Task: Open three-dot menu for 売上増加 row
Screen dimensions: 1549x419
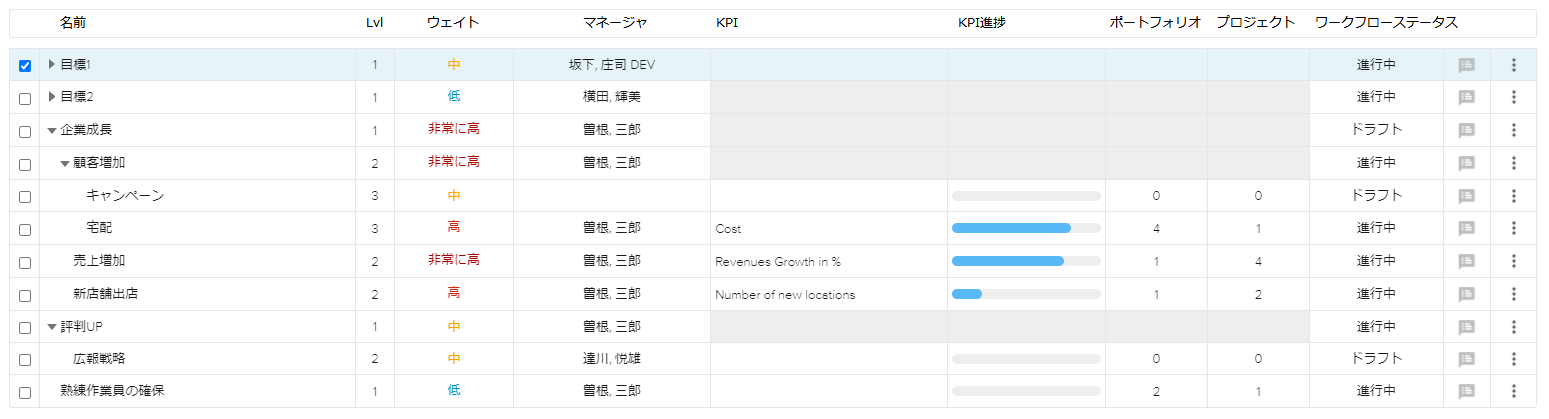Action: coord(1513,261)
